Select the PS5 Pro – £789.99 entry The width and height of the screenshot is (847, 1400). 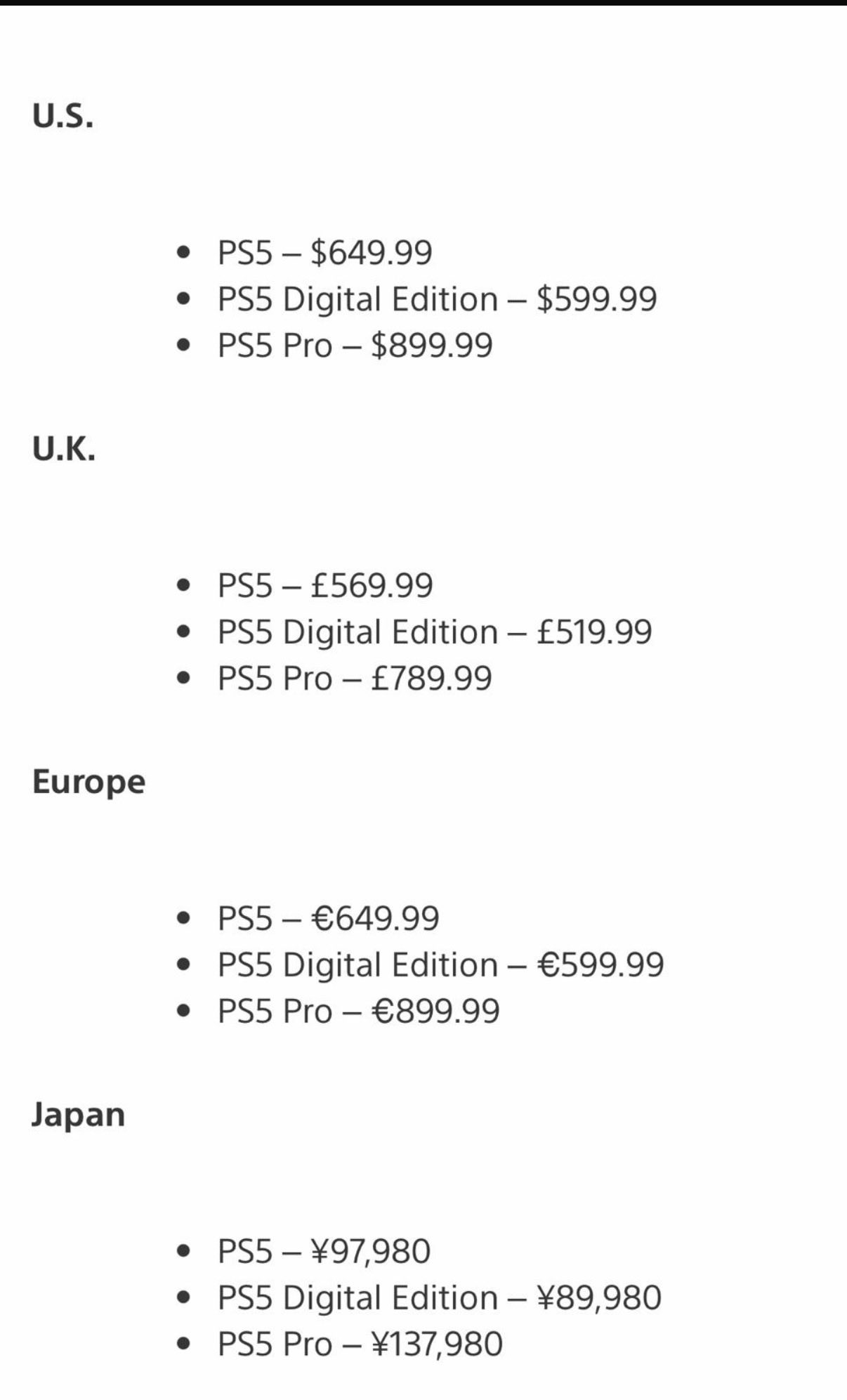click(x=355, y=678)
